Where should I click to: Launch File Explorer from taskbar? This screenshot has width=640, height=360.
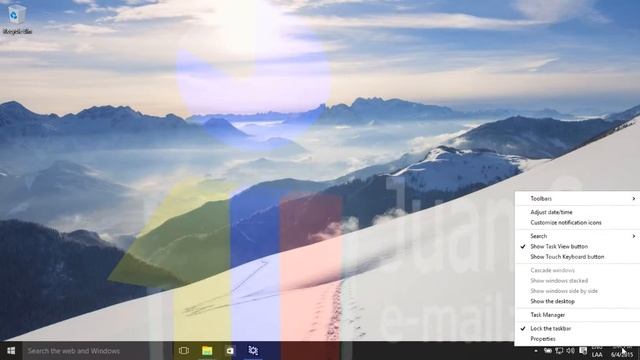(x=207, y=351)
